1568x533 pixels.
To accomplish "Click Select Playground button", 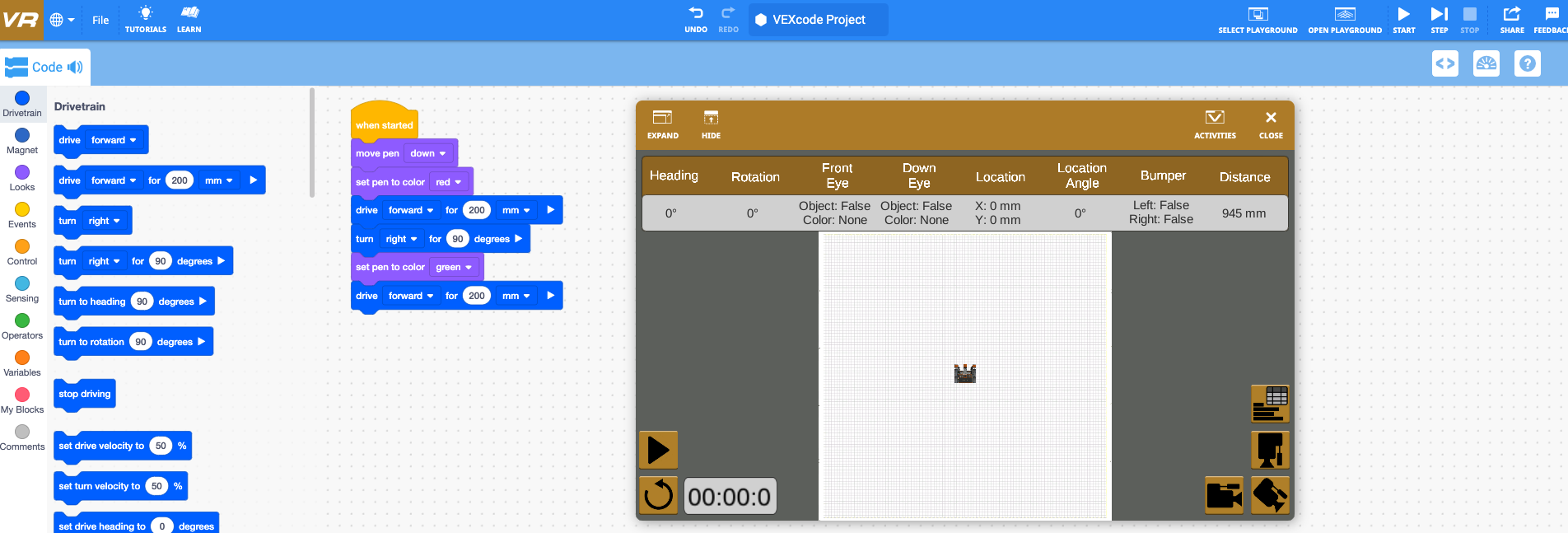I will [1258, 20].
